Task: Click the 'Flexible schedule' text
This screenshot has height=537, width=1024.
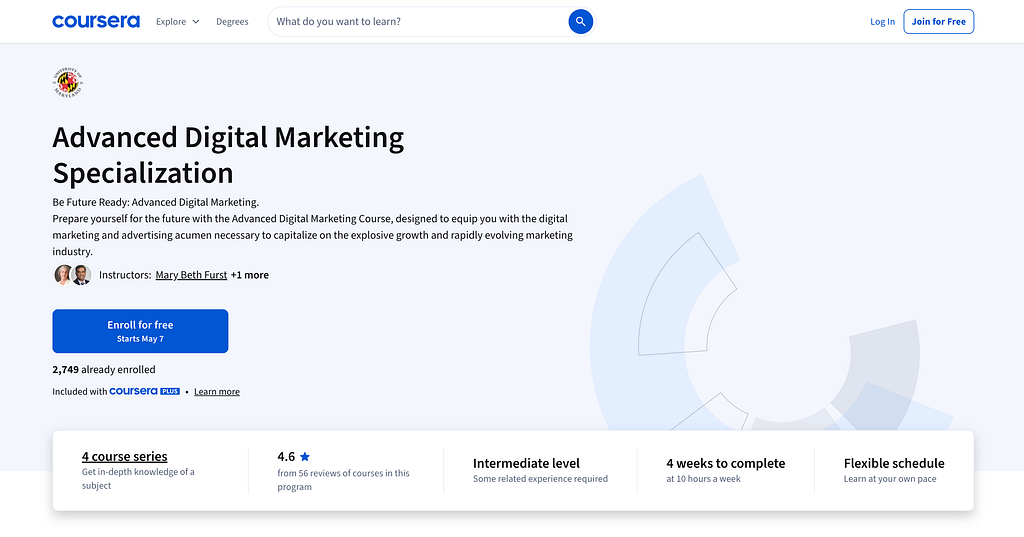Action: pyautogui.click(x=894, y=463)
